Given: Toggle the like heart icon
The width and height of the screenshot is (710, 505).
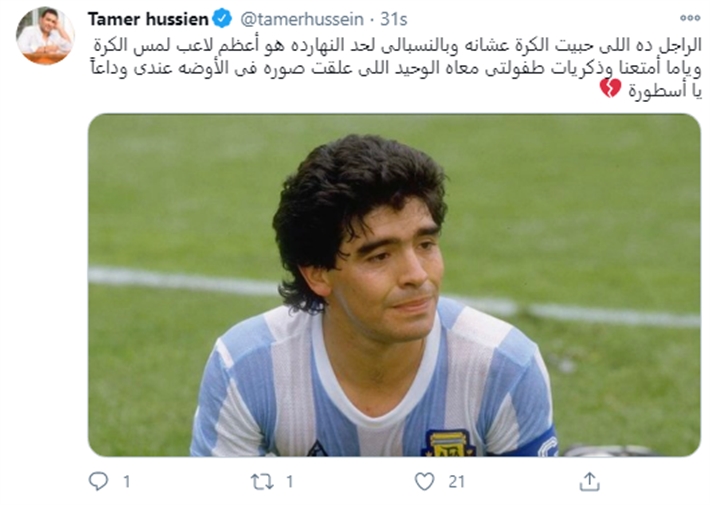Looking at the screenshot, I should [x=425, y=481].
